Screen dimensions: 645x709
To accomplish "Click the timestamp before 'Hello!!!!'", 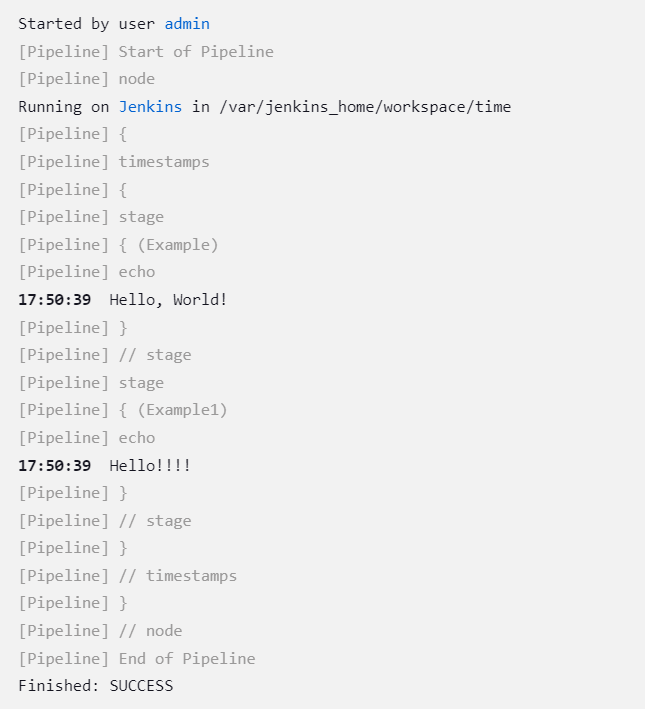I will [54, 466].
